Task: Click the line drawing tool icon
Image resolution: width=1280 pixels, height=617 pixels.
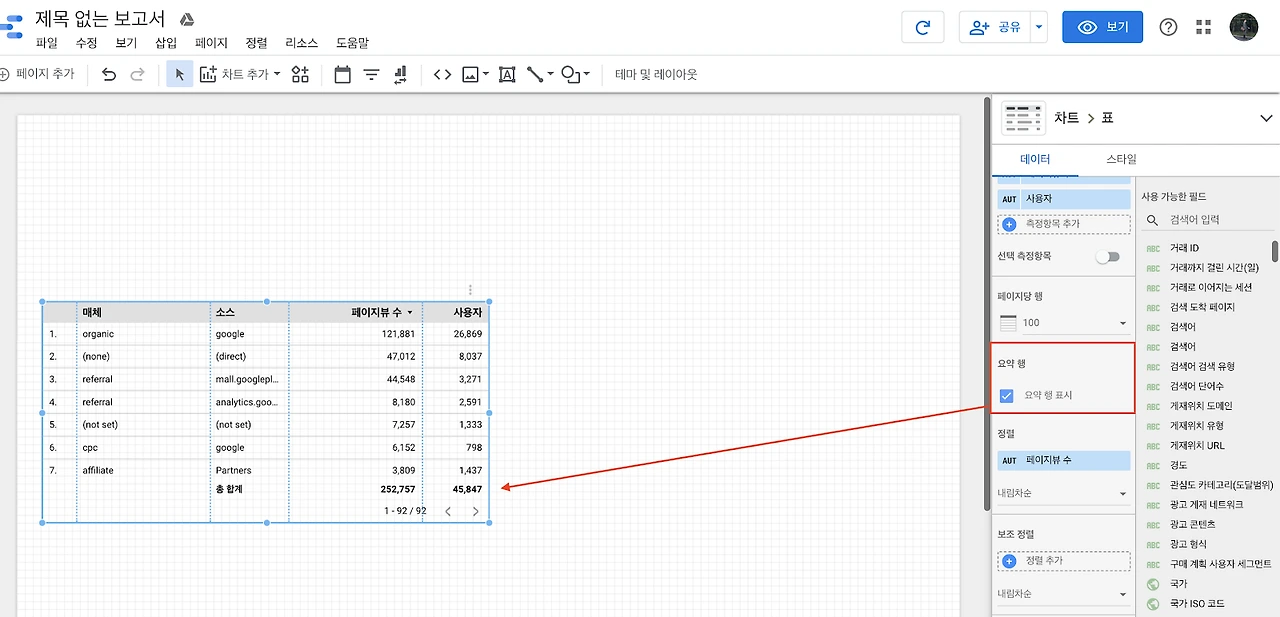Action: tap(535, 74)
